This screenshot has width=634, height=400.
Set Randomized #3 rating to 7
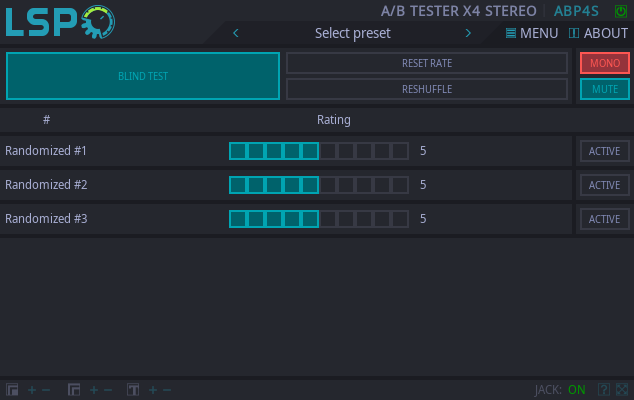(346, 219)
